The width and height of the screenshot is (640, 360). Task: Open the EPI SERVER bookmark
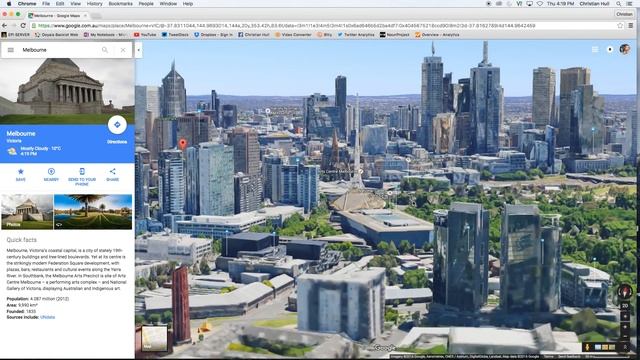(16, 35)
